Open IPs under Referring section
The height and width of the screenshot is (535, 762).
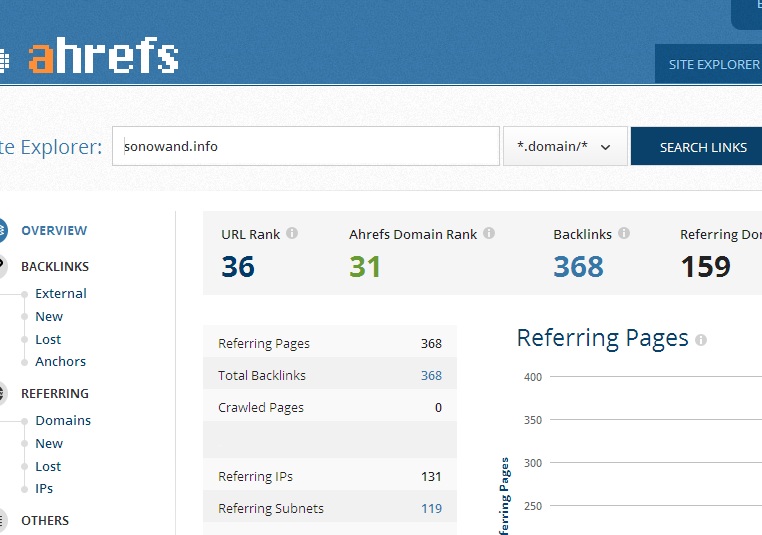(44, 489)
